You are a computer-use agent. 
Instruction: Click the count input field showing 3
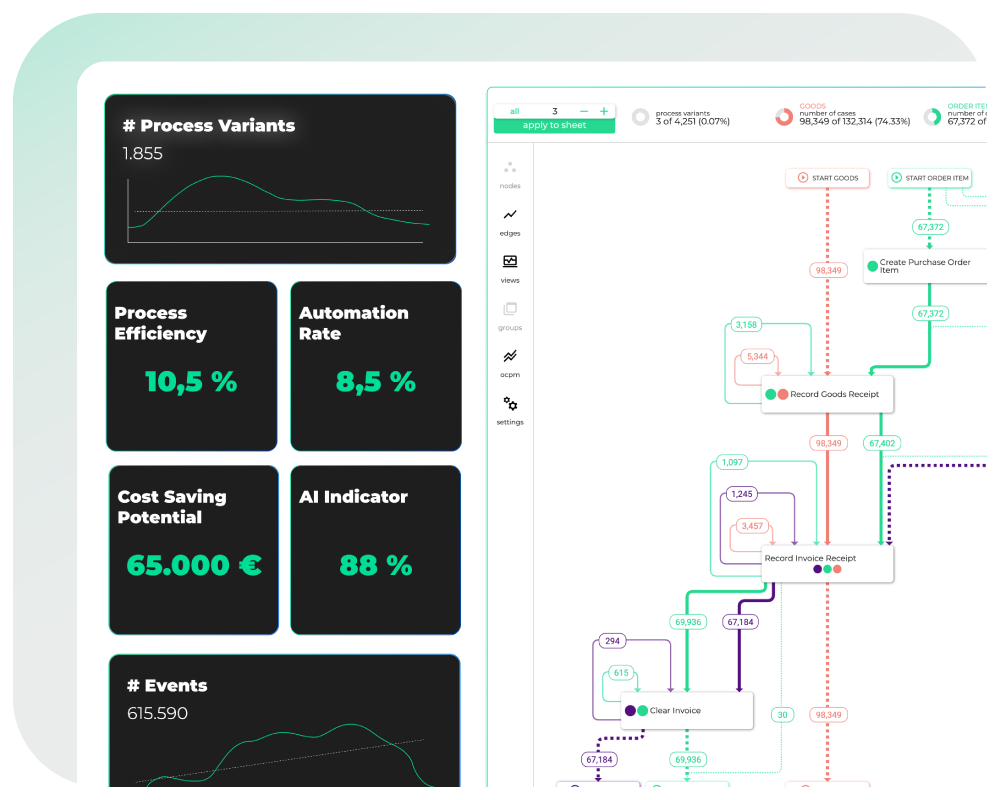point(555,111)
